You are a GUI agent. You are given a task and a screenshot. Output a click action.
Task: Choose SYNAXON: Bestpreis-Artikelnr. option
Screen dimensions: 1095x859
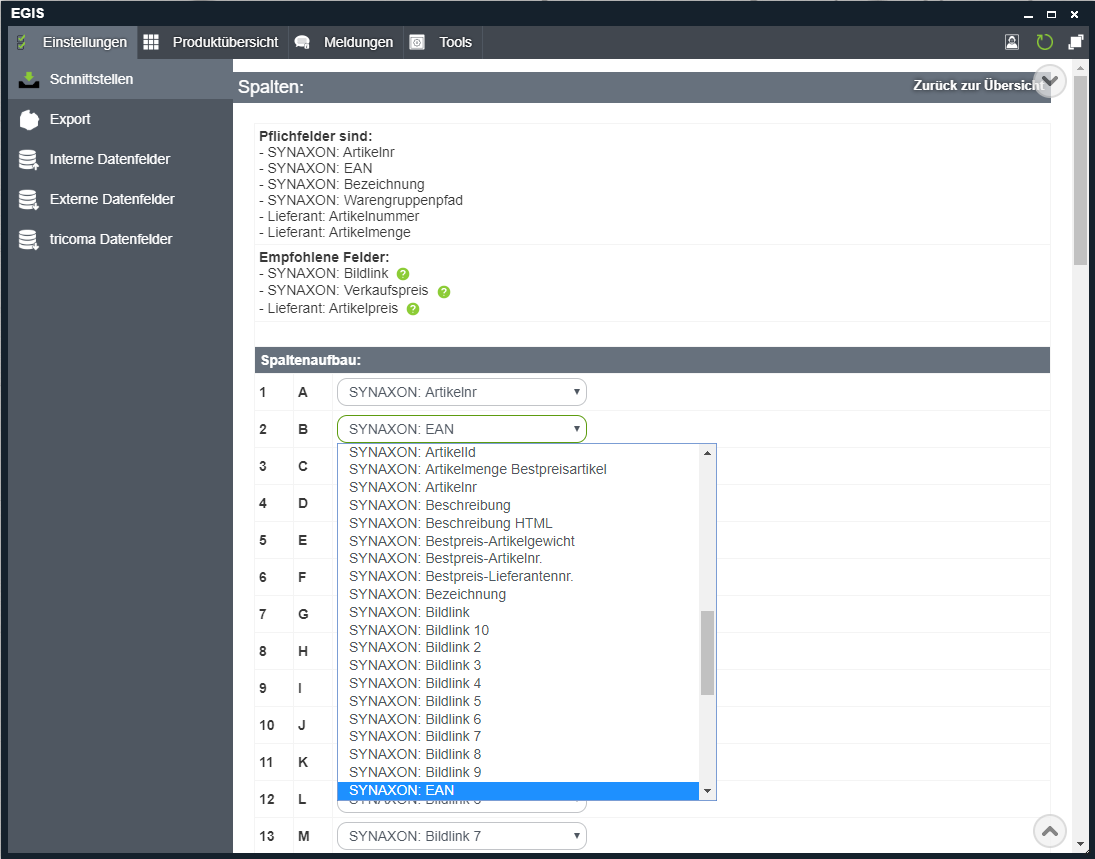(x=518, y=559)
